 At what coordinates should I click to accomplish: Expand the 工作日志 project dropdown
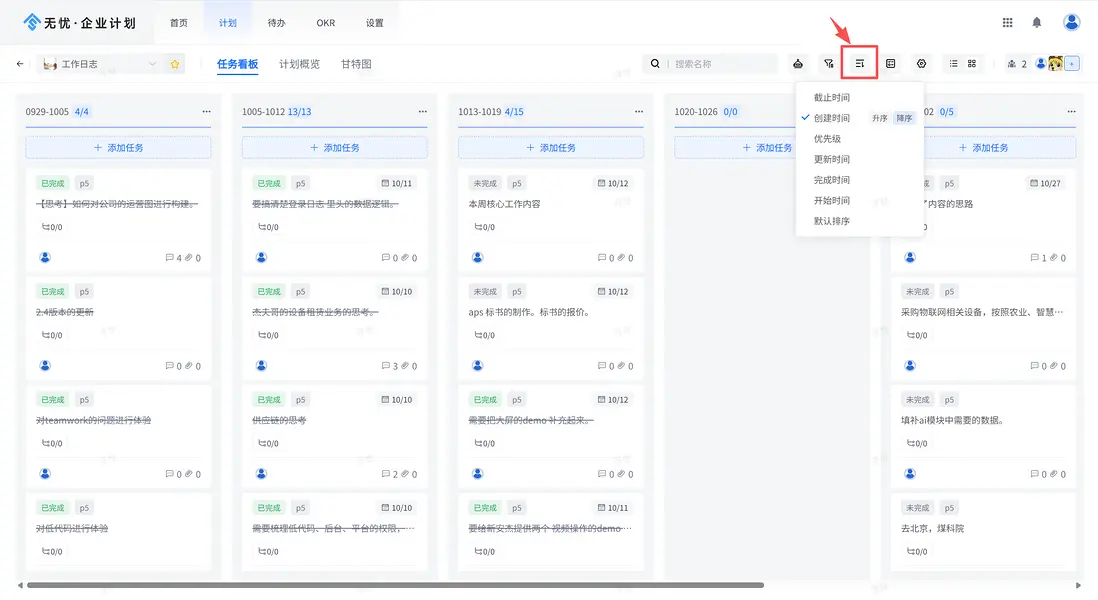[x=152, y=64]
